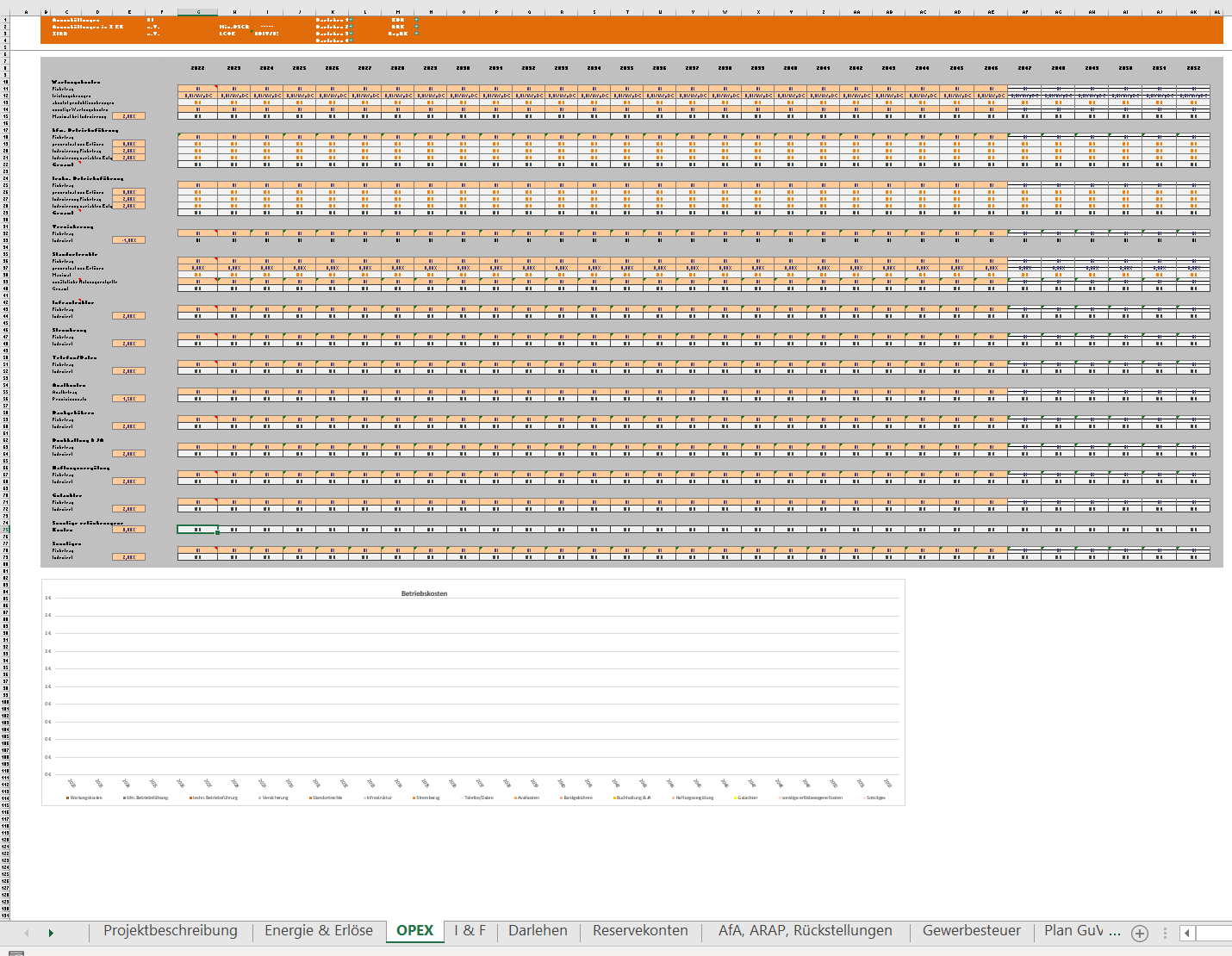Viewport: 1232px width, 956px height.
Task: Click the Buchhaltung & JA legend entry
Action: 632,798
